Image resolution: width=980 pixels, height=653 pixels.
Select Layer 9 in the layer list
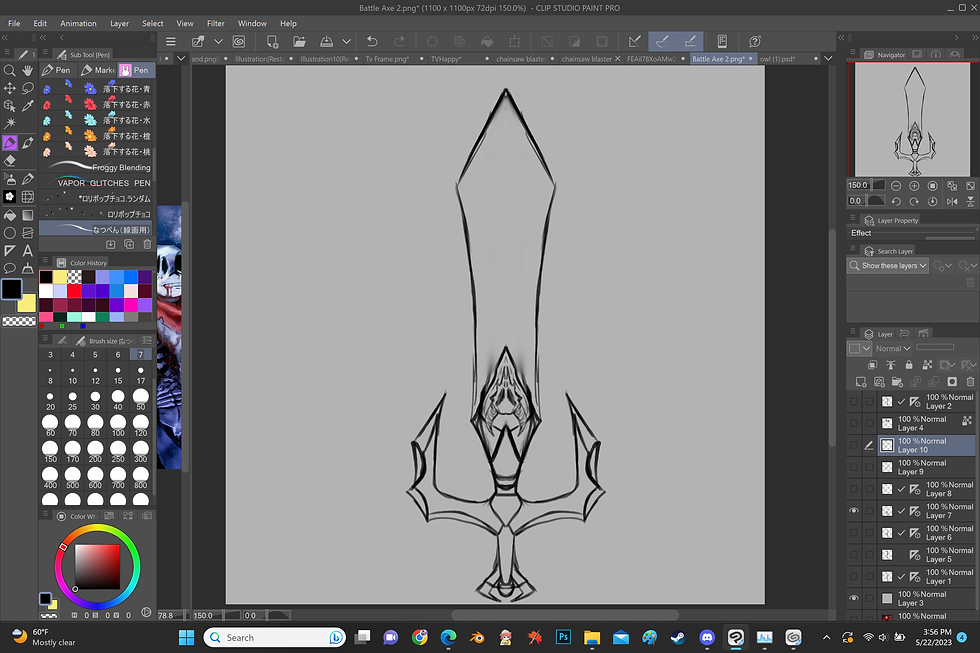pyautogui.click(x=926, y=467)
